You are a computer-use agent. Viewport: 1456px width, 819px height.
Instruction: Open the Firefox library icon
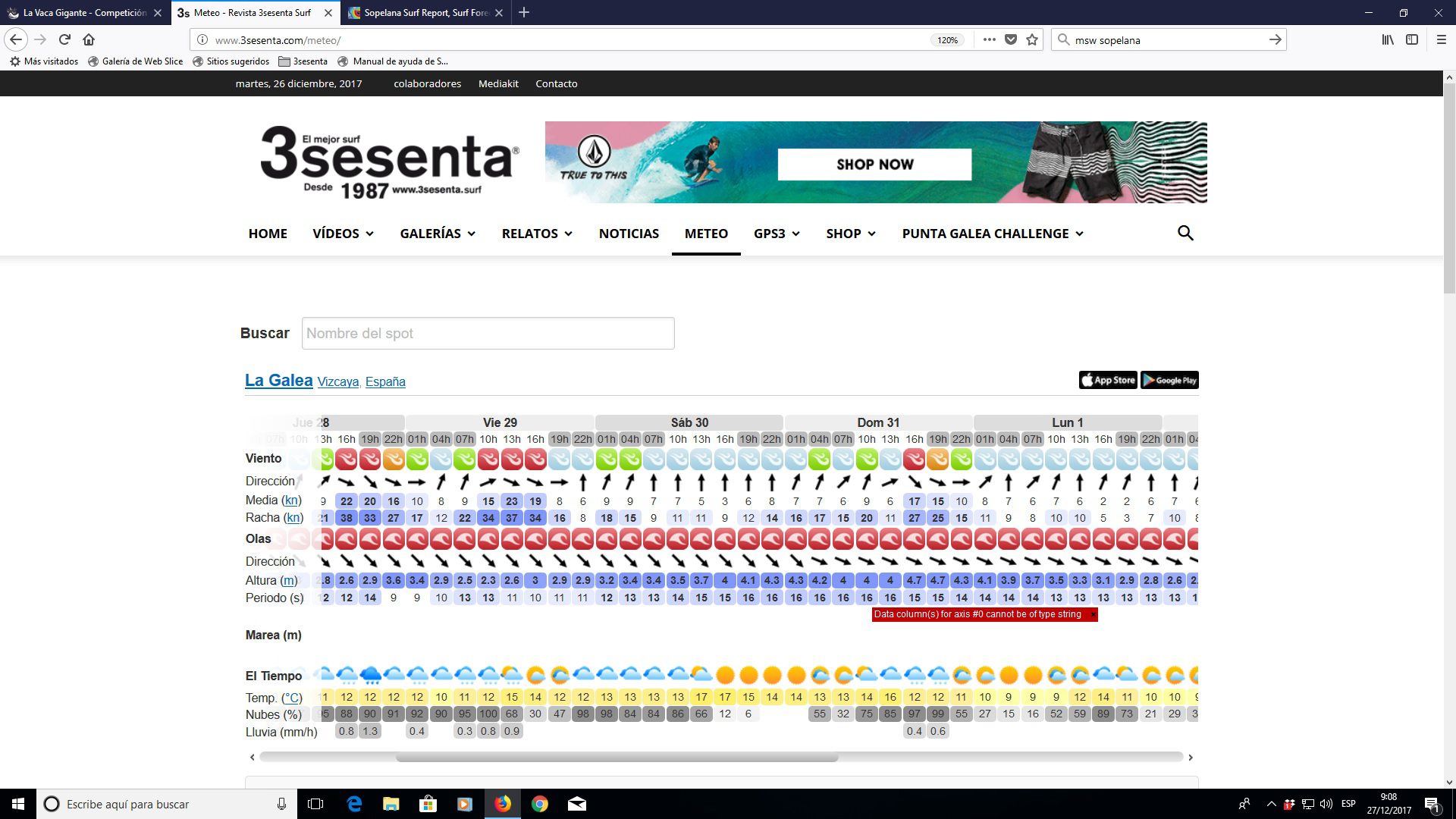[x=1387, y=39]
